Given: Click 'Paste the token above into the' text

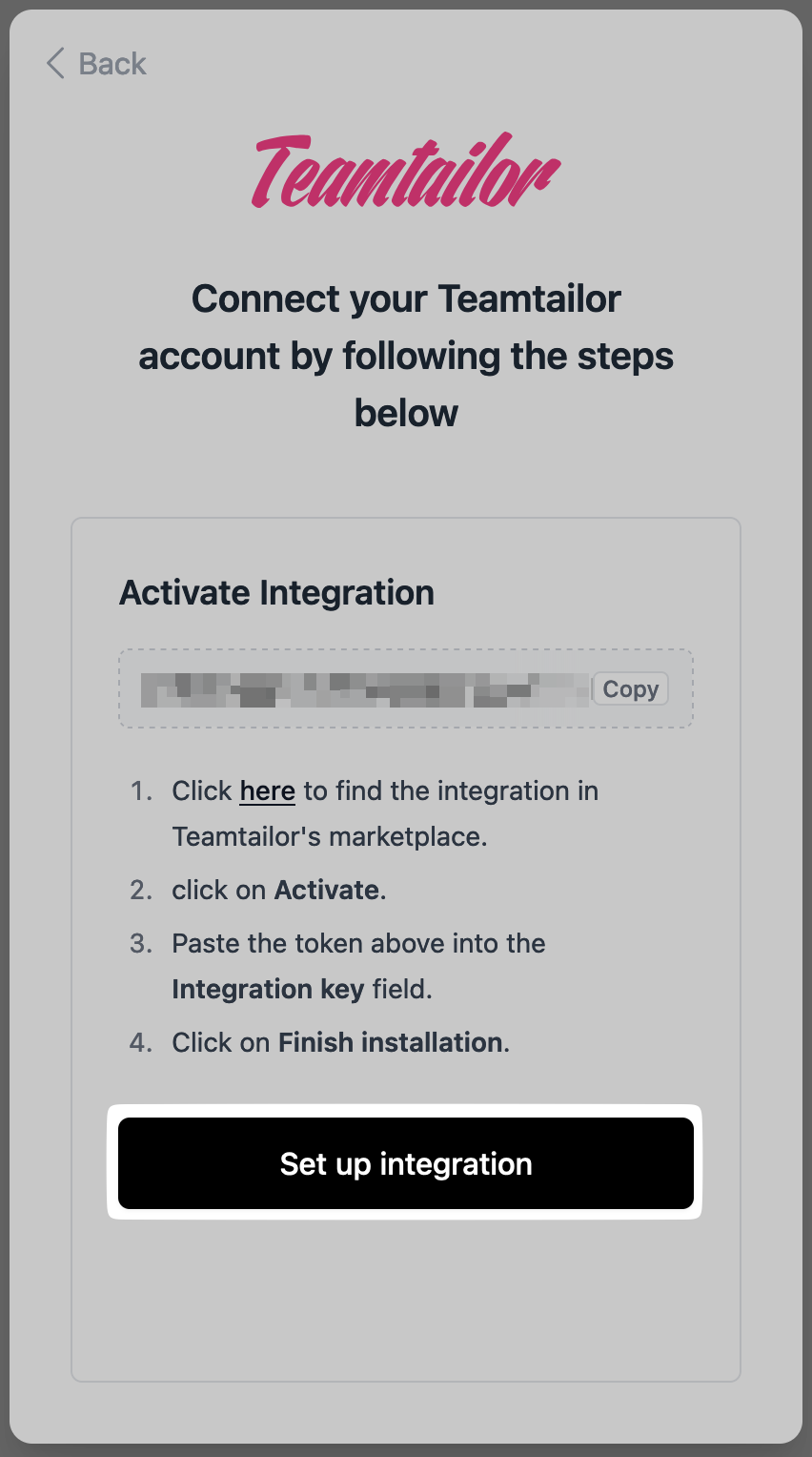Looking at the screenshot, I should pos(358,944).
